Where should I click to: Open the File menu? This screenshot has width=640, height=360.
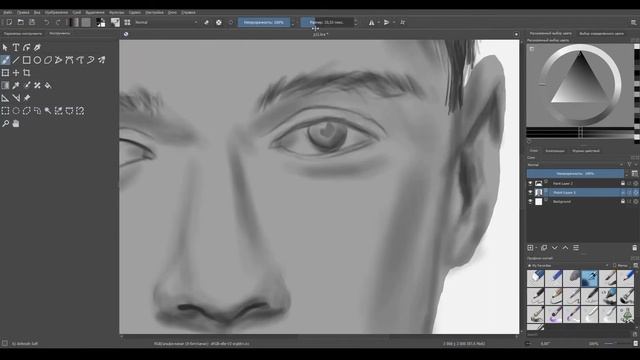(x=7, y=13)
